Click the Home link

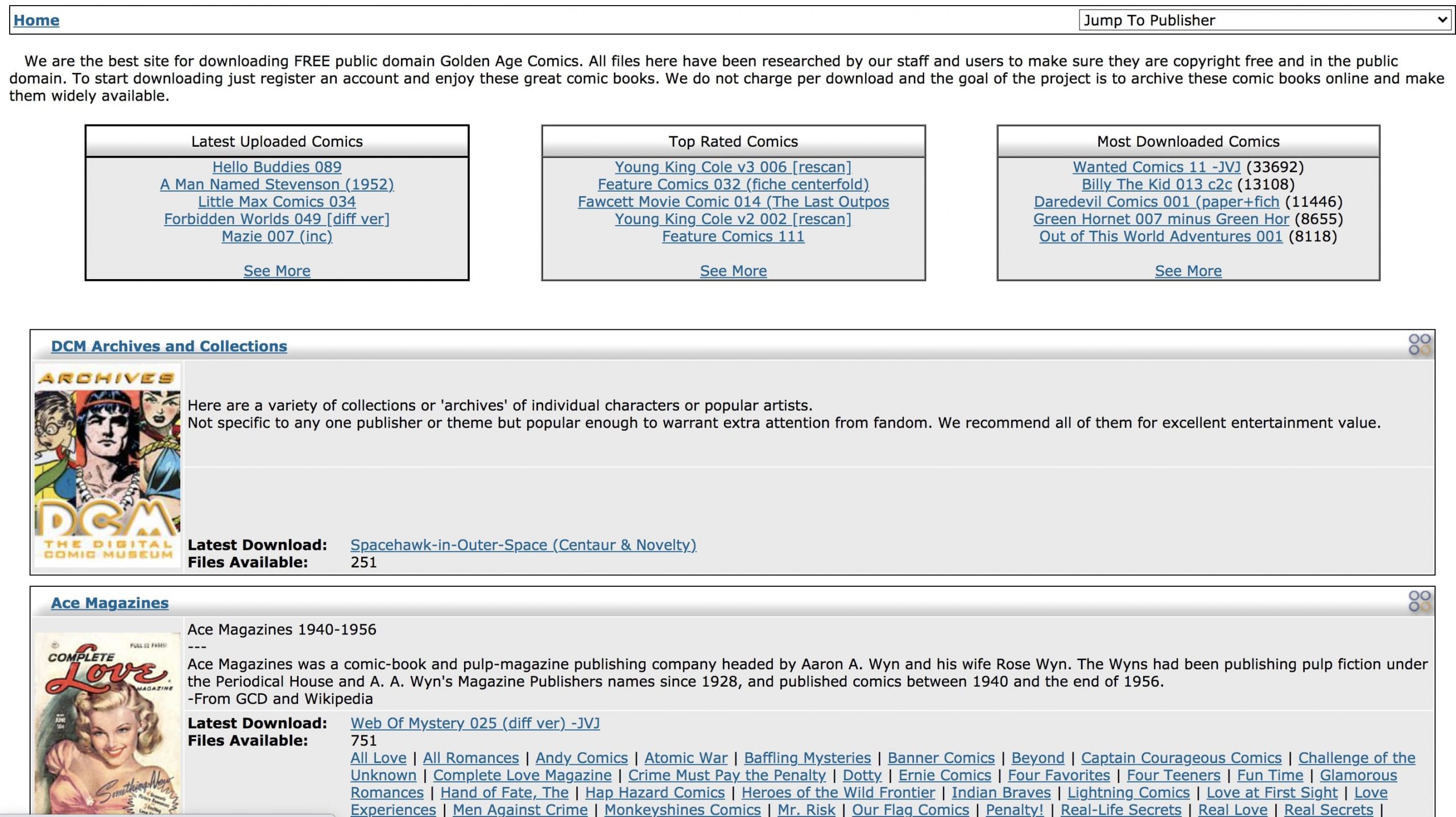coord(36,20)
